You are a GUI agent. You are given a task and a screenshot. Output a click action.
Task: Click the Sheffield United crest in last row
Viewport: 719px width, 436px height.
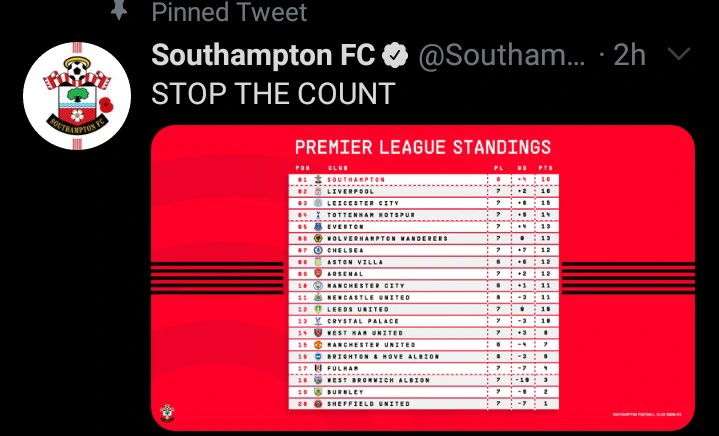click(x=318, y=404)
